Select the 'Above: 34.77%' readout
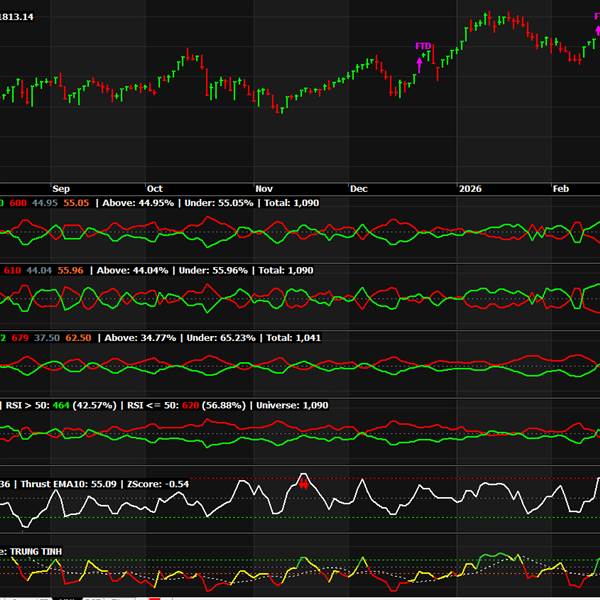 tap(140, 338)
